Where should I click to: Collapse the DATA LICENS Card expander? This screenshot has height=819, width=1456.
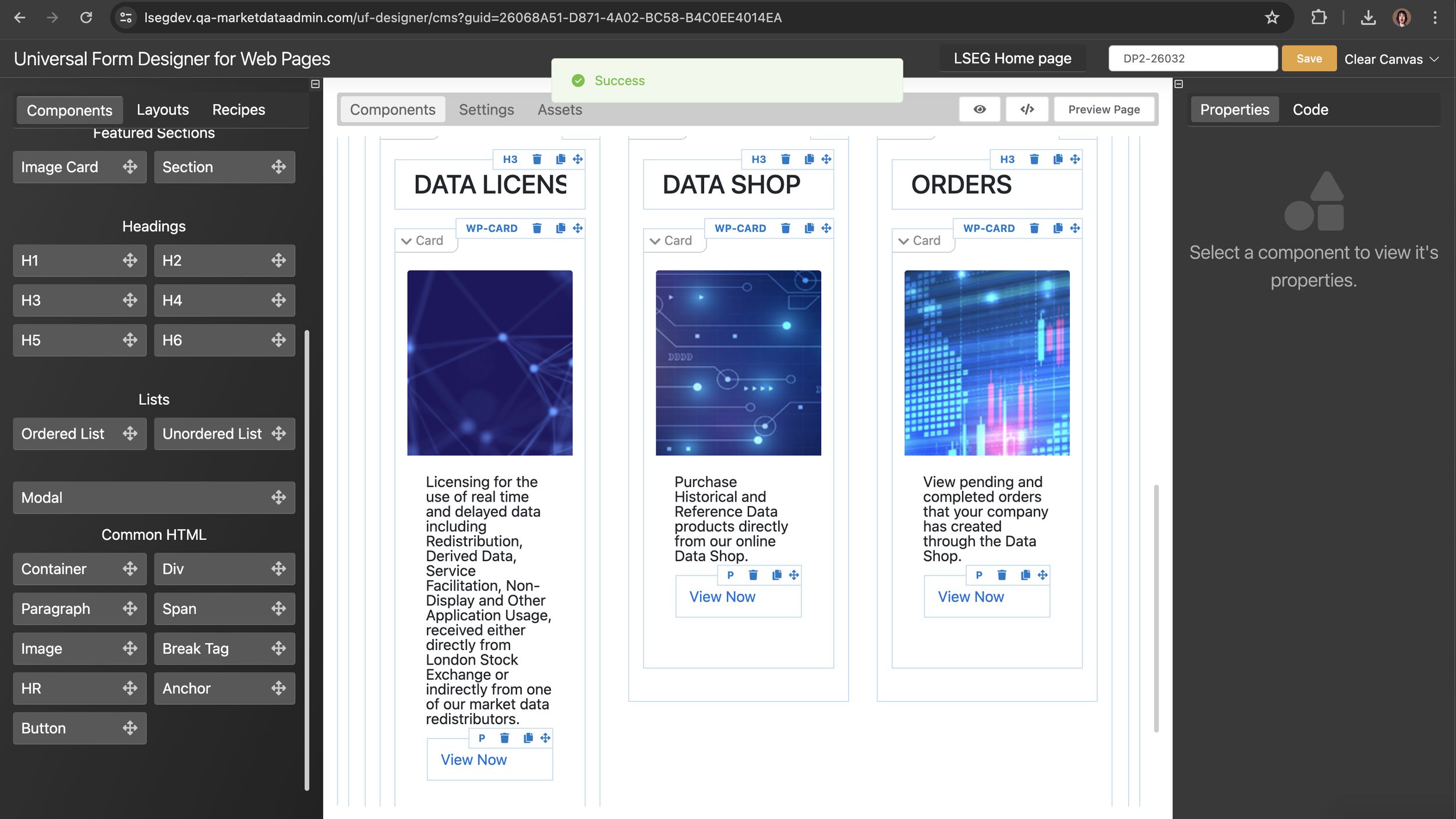pyautogui.click(x=407, y=241)
